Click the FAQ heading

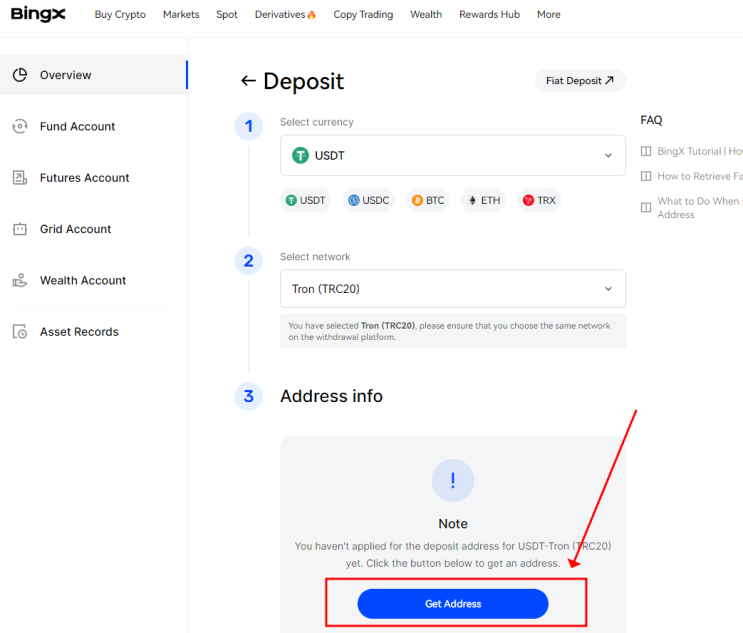click(x=651, y=120)
